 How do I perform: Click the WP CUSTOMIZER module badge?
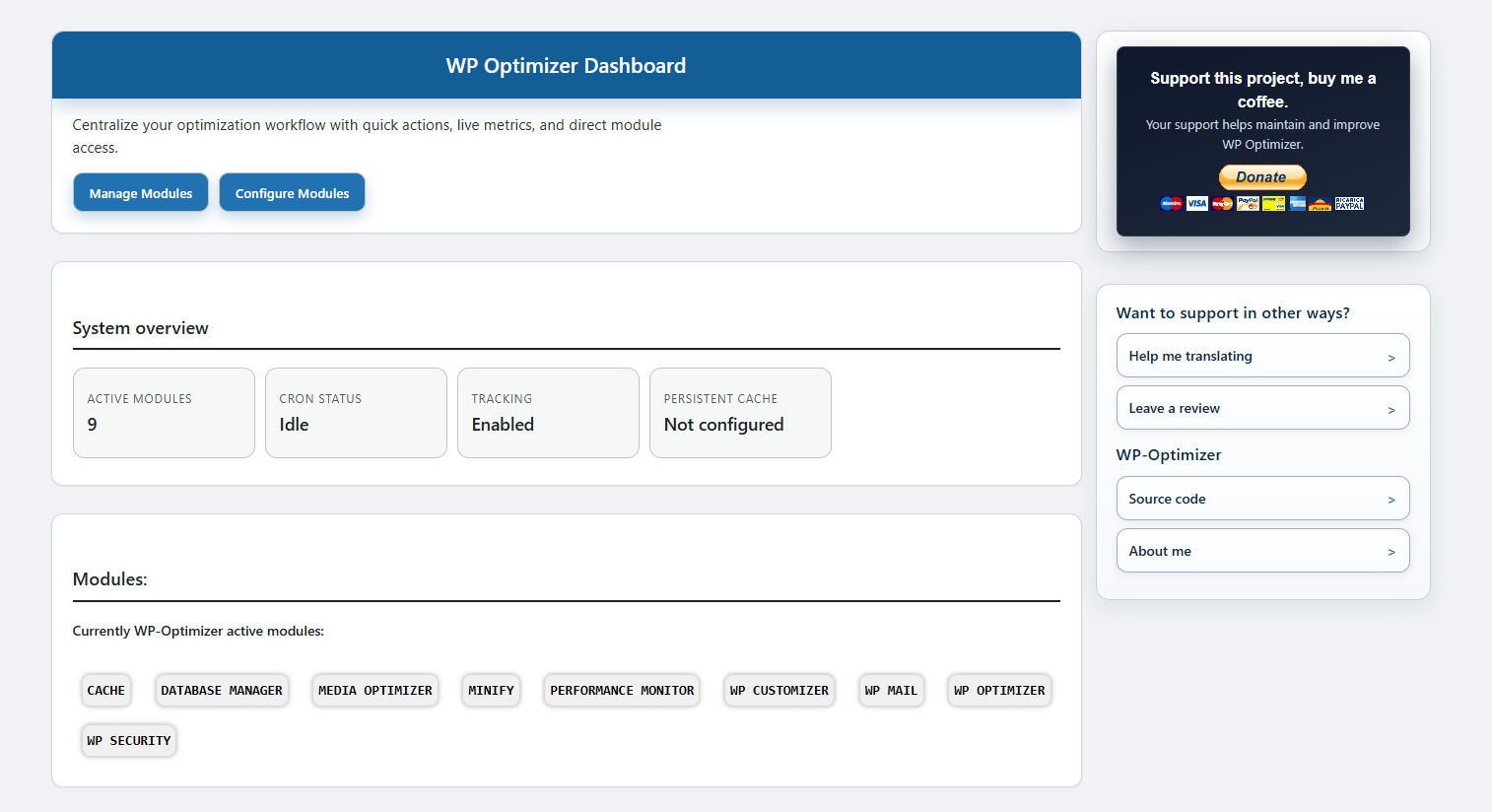pyautogui.click(x=780, y=690)
